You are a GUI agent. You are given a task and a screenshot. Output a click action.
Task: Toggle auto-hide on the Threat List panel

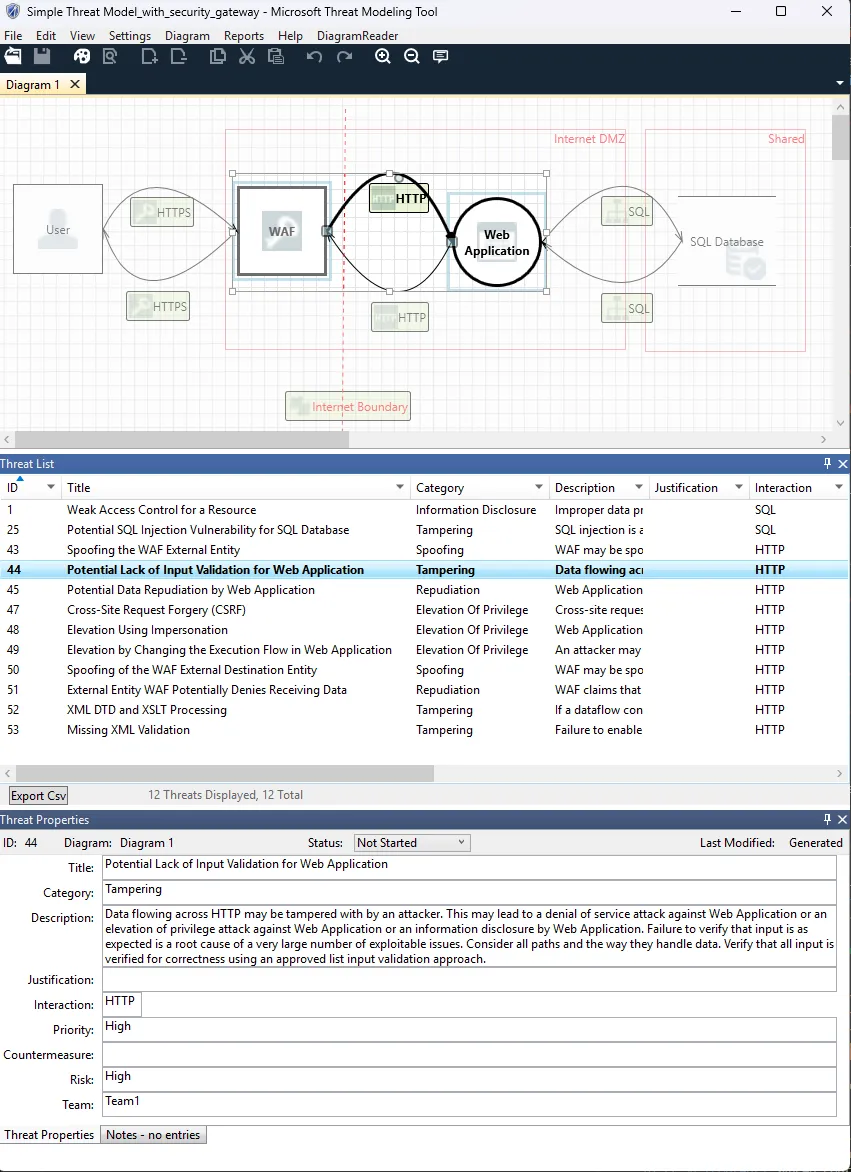pyautogui.click(x=826, y=463)
